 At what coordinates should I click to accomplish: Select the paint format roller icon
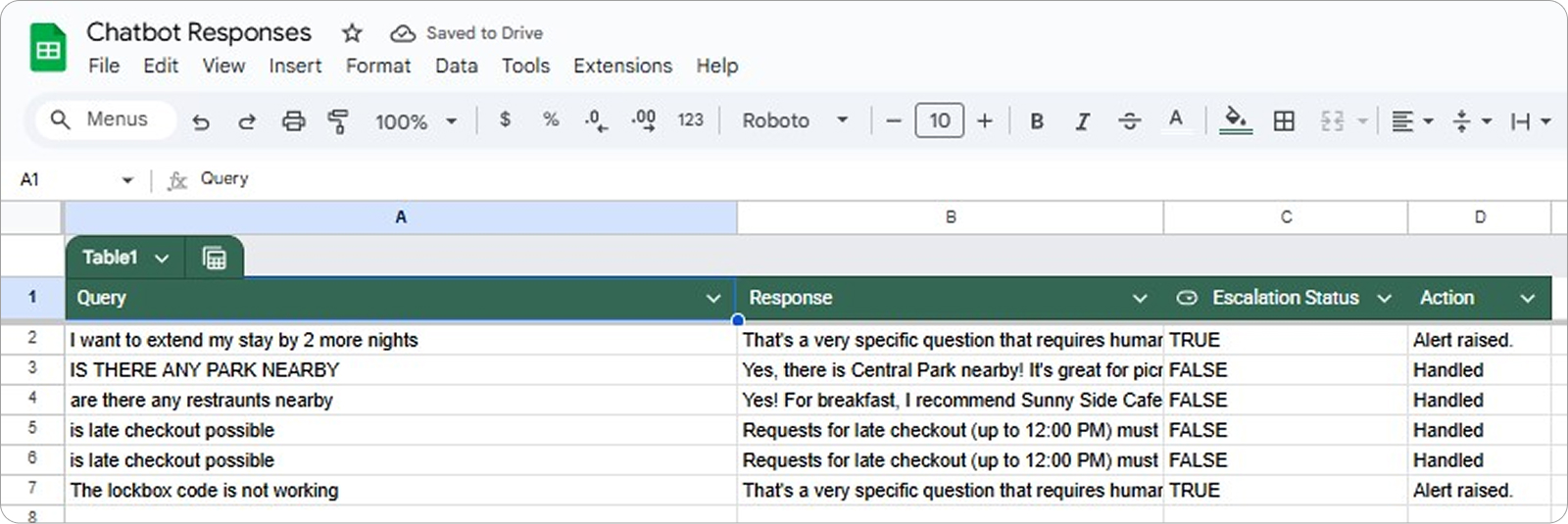tap(338, 121)
